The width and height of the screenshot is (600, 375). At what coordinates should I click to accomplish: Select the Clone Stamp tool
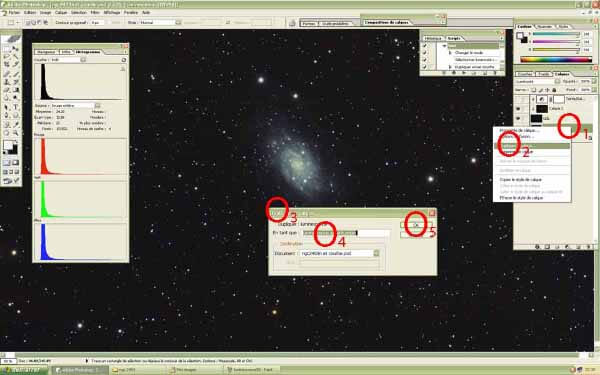[x=7, y=82]
